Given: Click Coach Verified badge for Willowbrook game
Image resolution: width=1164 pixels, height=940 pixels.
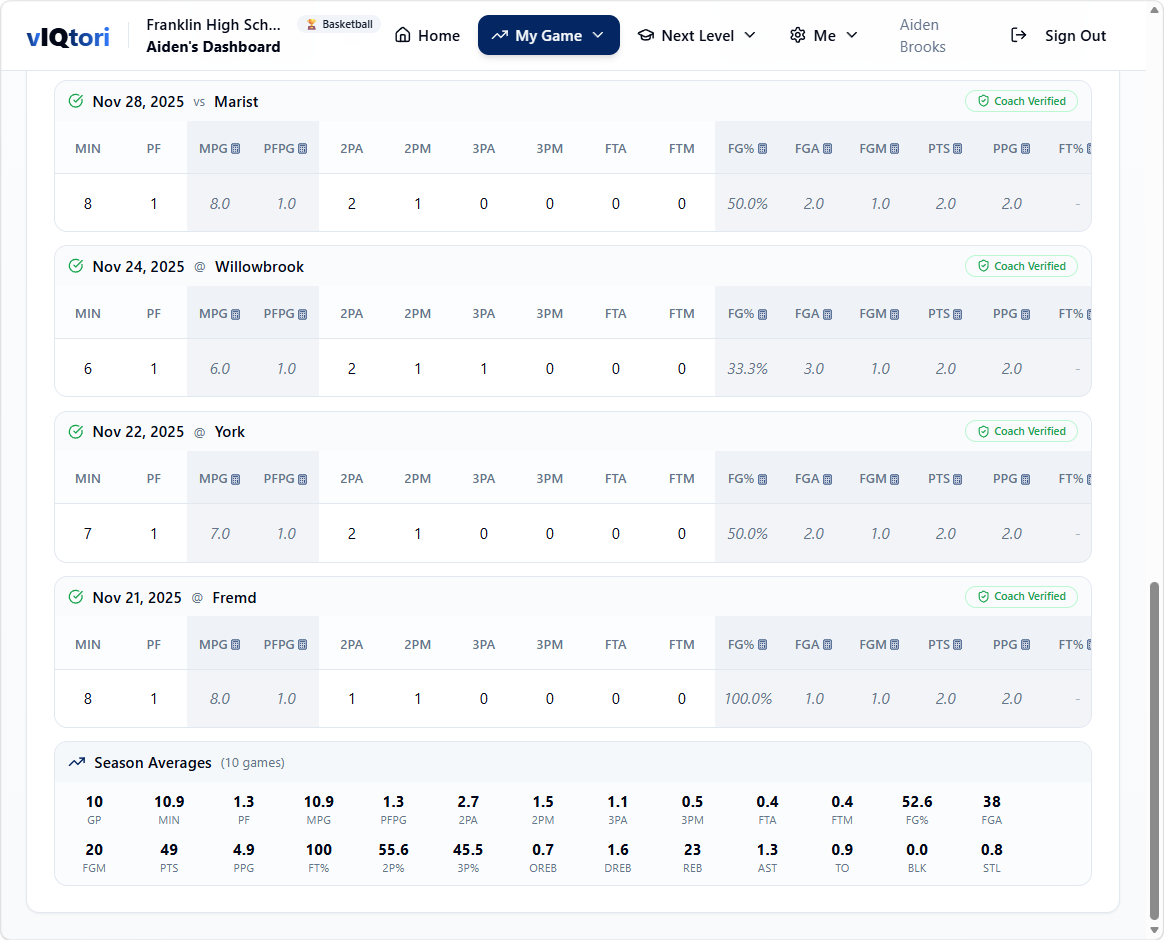Looking at the screenshot, I should (1021, 266).
